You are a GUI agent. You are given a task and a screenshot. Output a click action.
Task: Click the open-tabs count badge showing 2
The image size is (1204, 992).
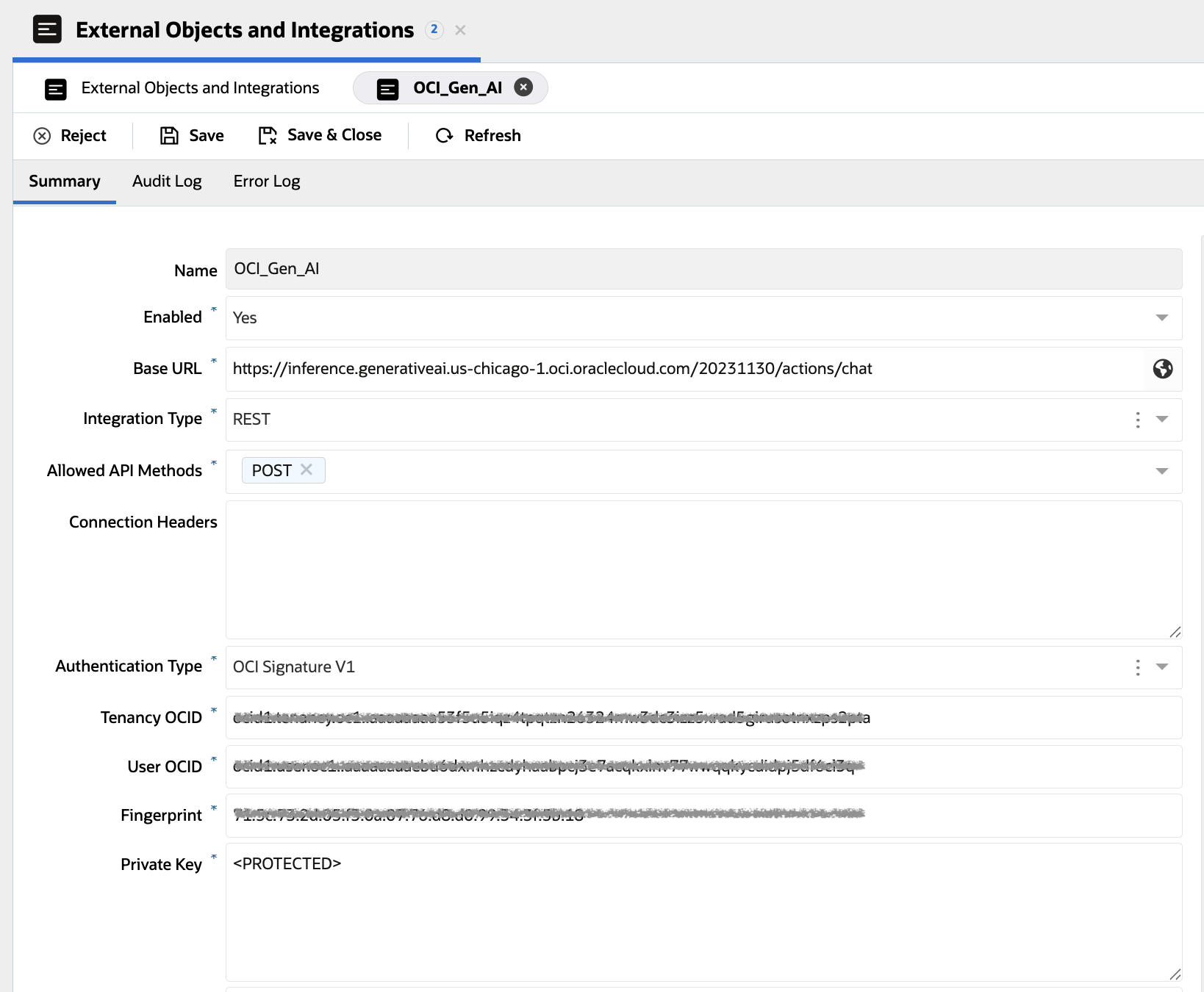tap(434, 29)
